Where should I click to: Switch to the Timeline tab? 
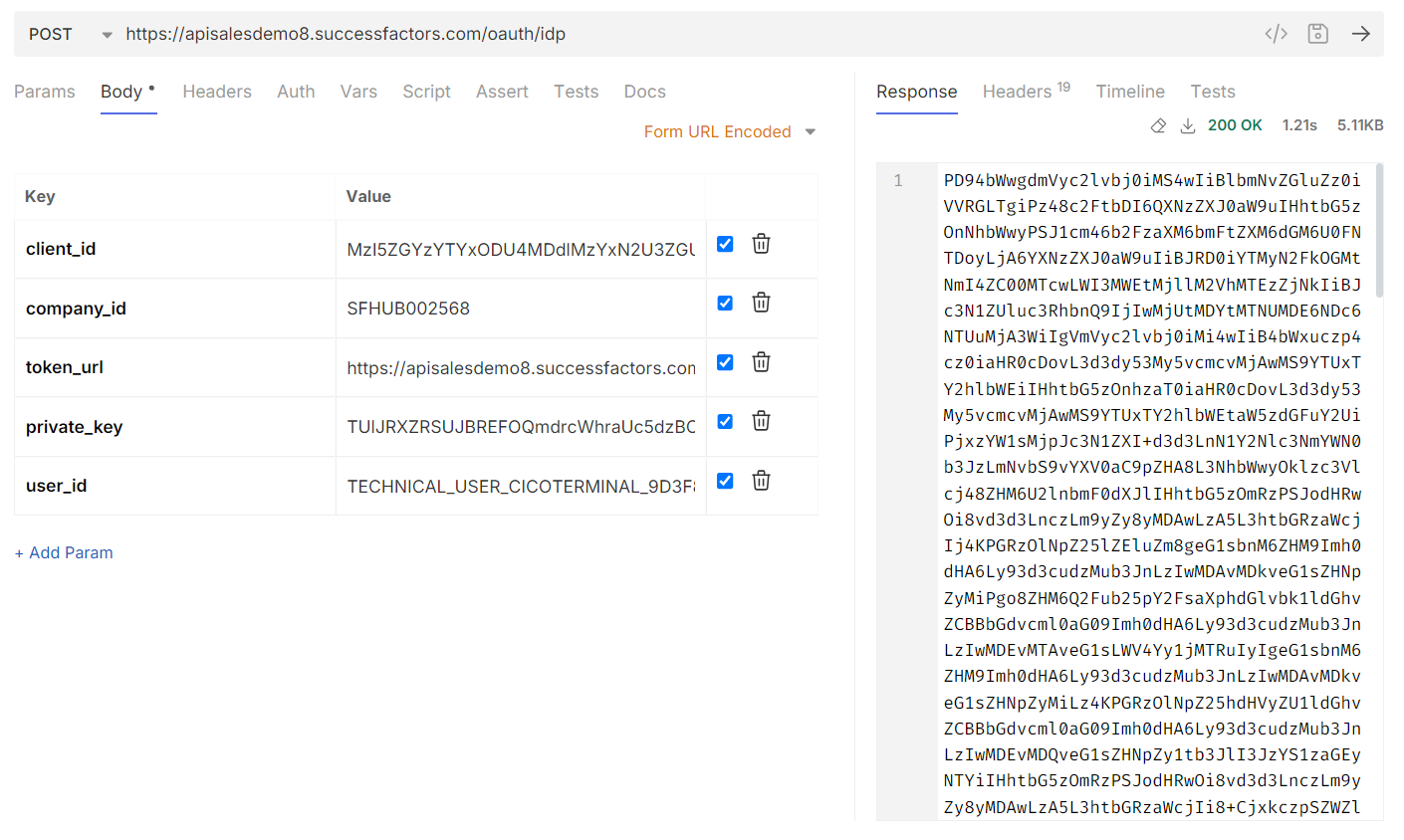1130,92
